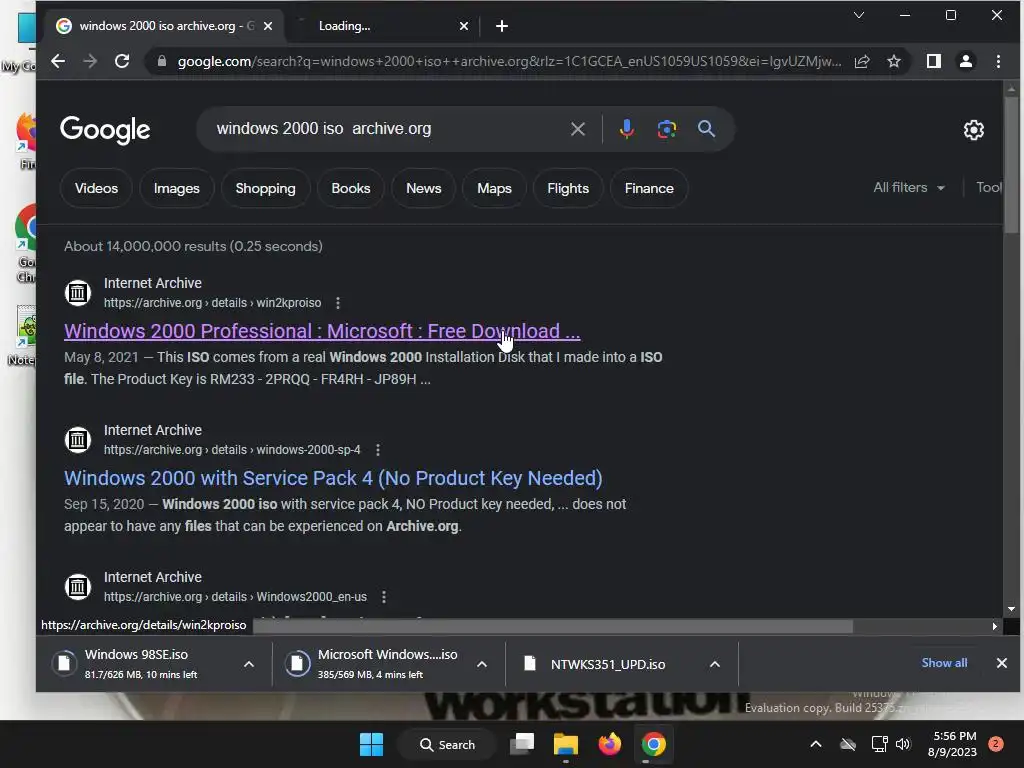
Task: Click the Google logo
Action: click(x=105, y=129)
